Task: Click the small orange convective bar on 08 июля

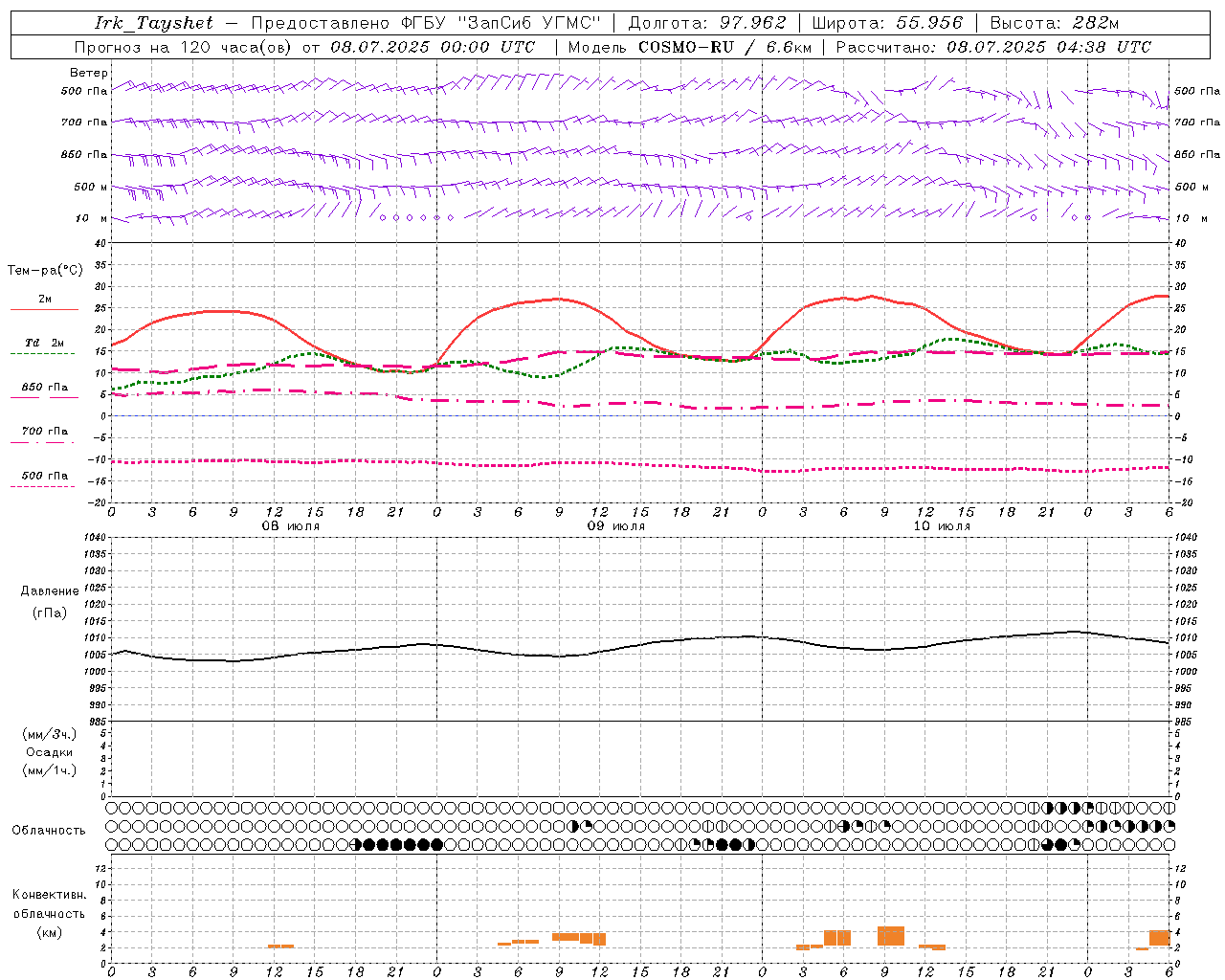Action: pyautogui.click(x=280, y=947)
